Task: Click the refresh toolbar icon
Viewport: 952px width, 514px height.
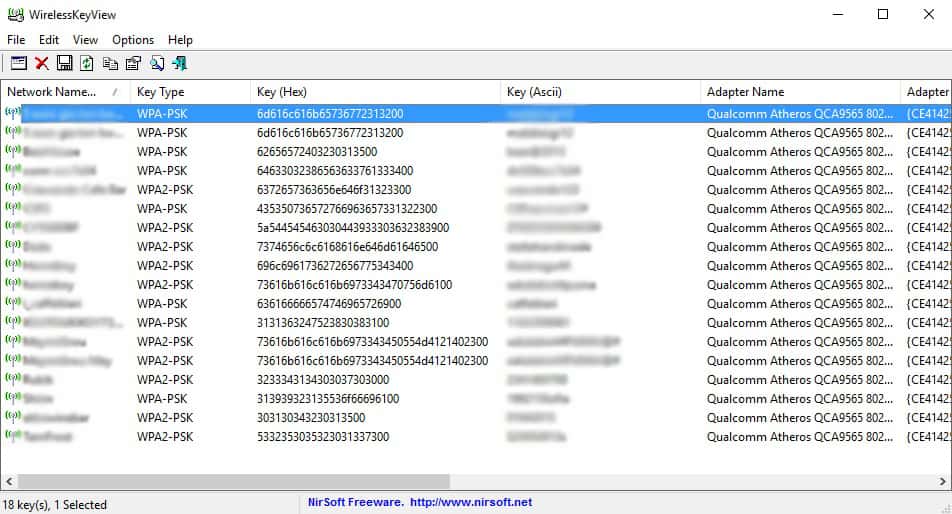Action: (87, 63)
